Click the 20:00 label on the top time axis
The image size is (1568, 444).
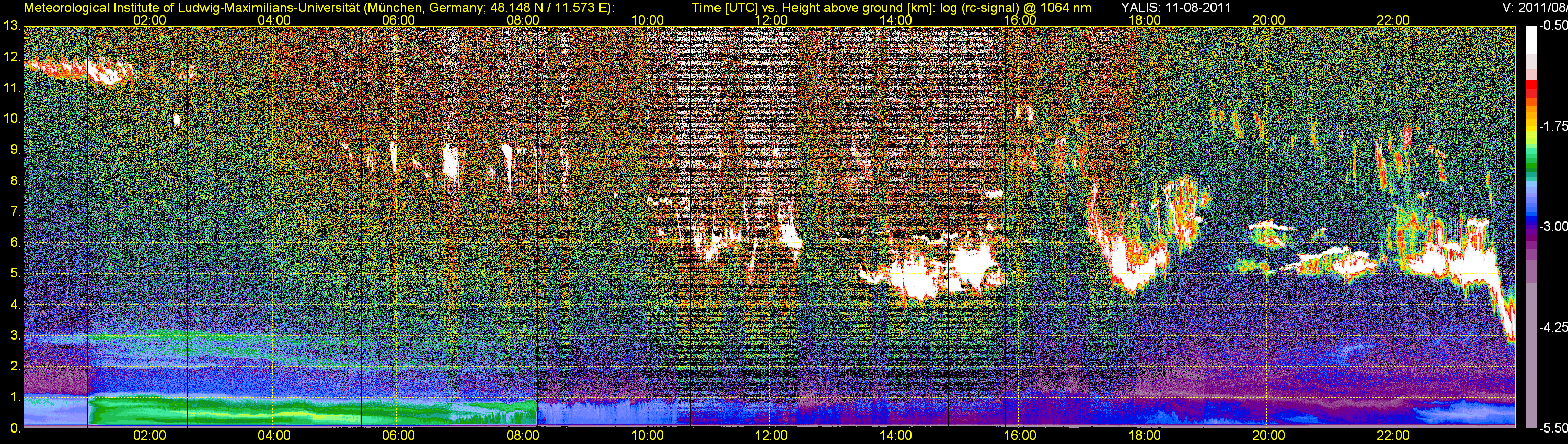(x=1269, y=20)
